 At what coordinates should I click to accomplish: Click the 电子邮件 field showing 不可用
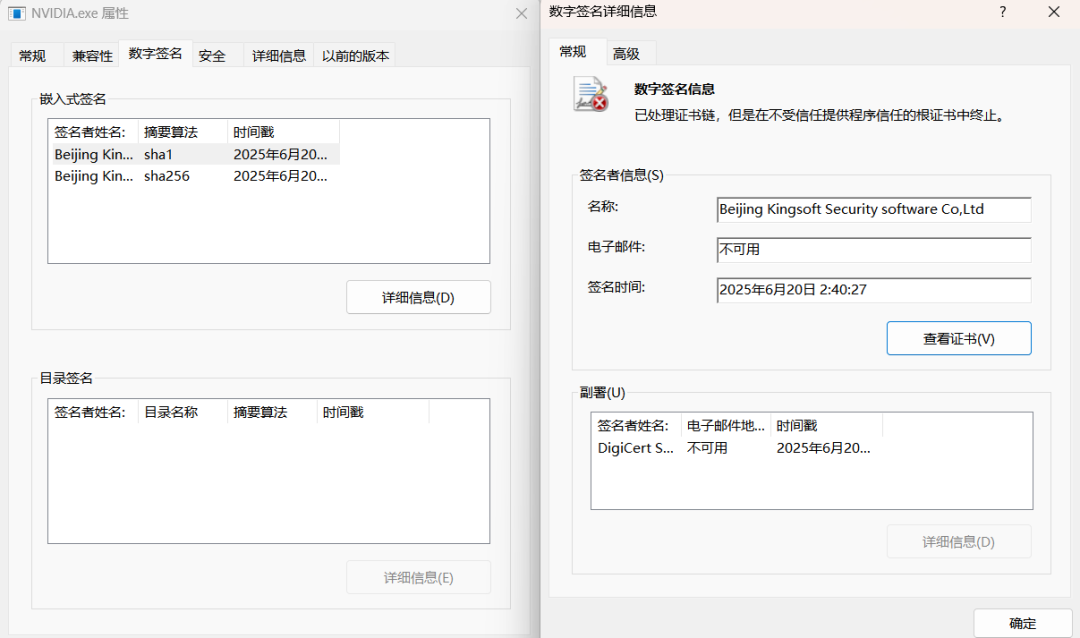873,249
